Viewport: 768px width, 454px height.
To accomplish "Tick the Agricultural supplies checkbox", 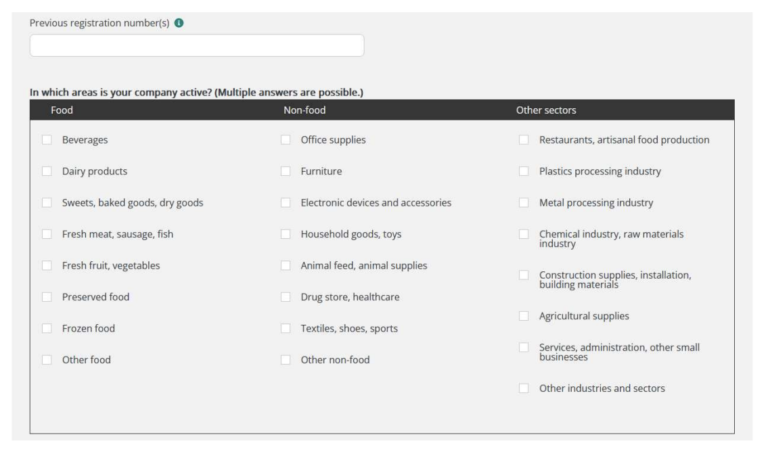I will coord(524,316).
